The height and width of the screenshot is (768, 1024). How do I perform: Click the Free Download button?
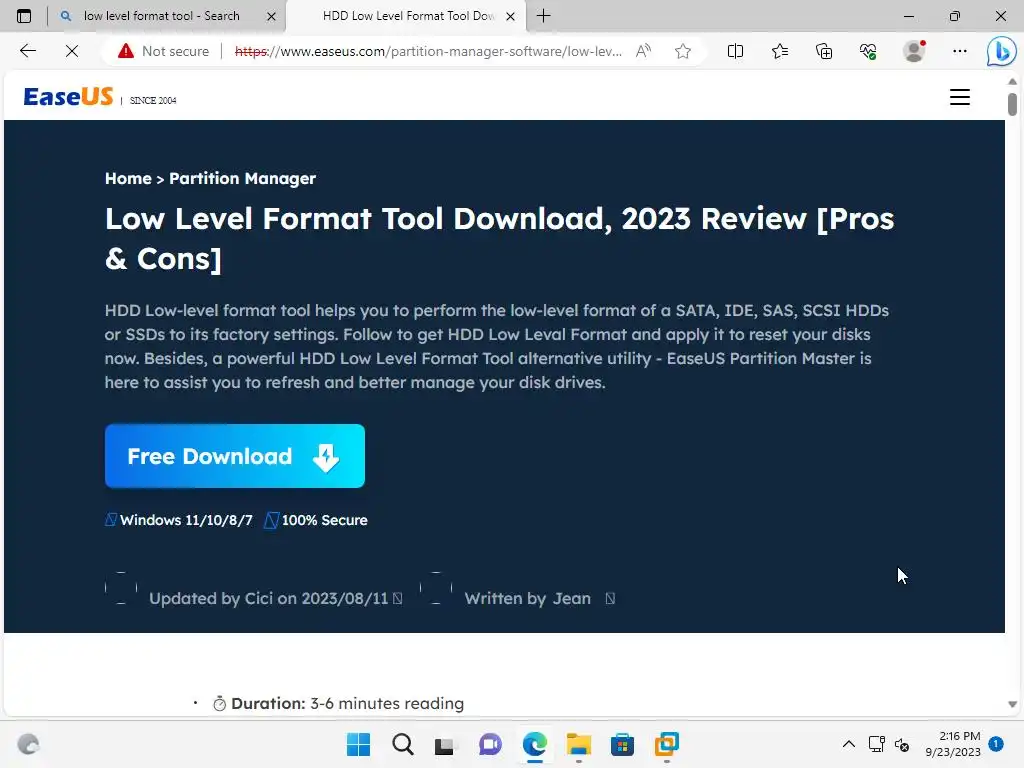coord(234,456)
